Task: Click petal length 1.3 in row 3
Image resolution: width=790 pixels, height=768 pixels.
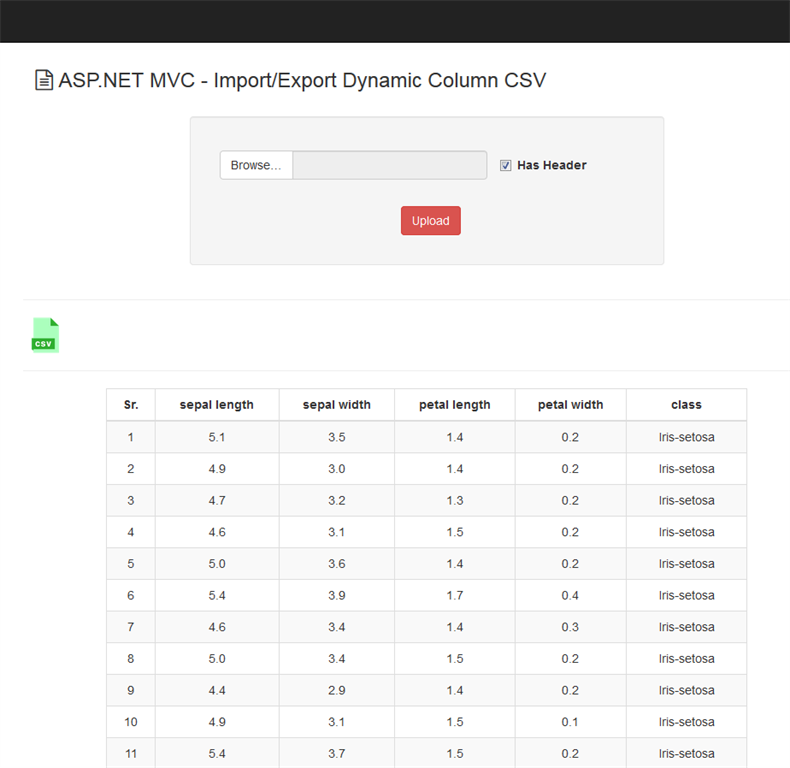Action: pos(454,500)
